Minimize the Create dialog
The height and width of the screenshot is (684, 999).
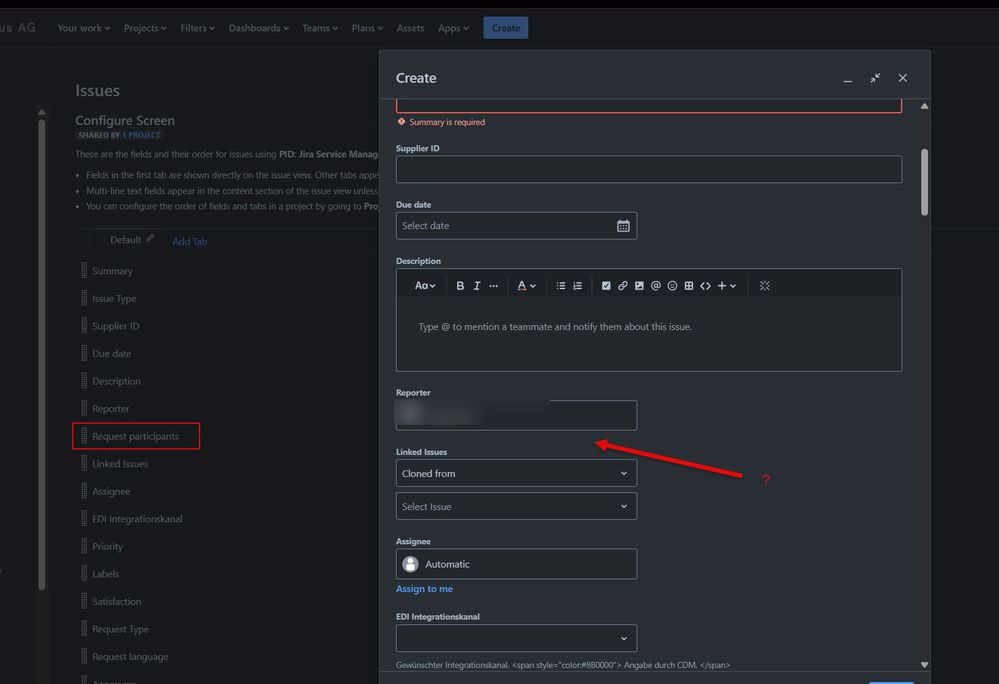click(847, 79)
